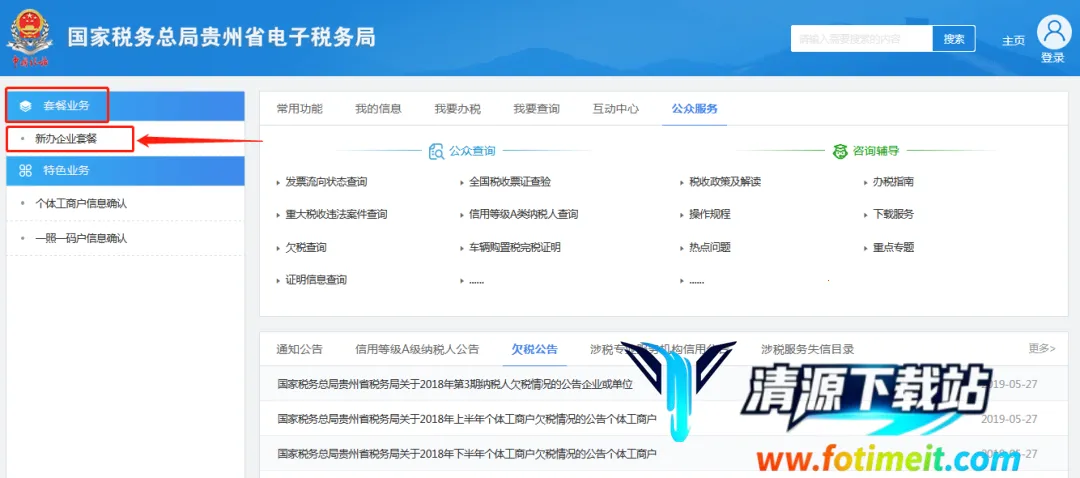This screenshot has width=1080, height=478.
Task: Click the site title 国家税务总局贵州省电子税务局
Action: pyautogui.click(x=221, y=37)
